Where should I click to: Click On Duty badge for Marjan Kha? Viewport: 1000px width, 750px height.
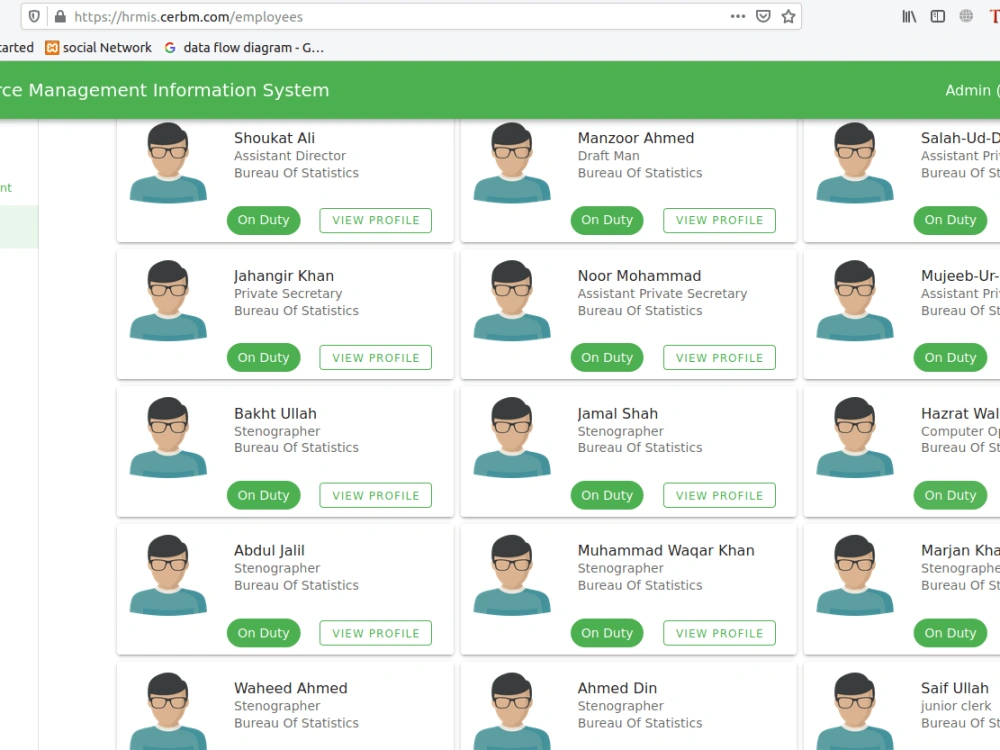(x=950, y=633)
